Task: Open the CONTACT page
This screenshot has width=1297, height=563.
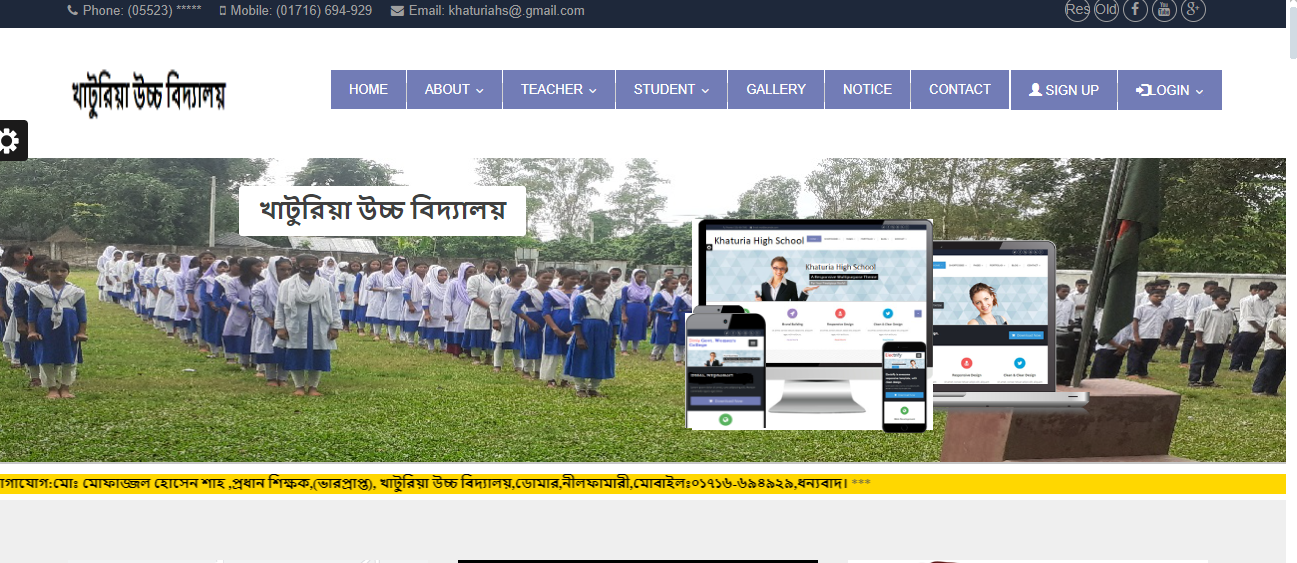Action: point(959,90)
